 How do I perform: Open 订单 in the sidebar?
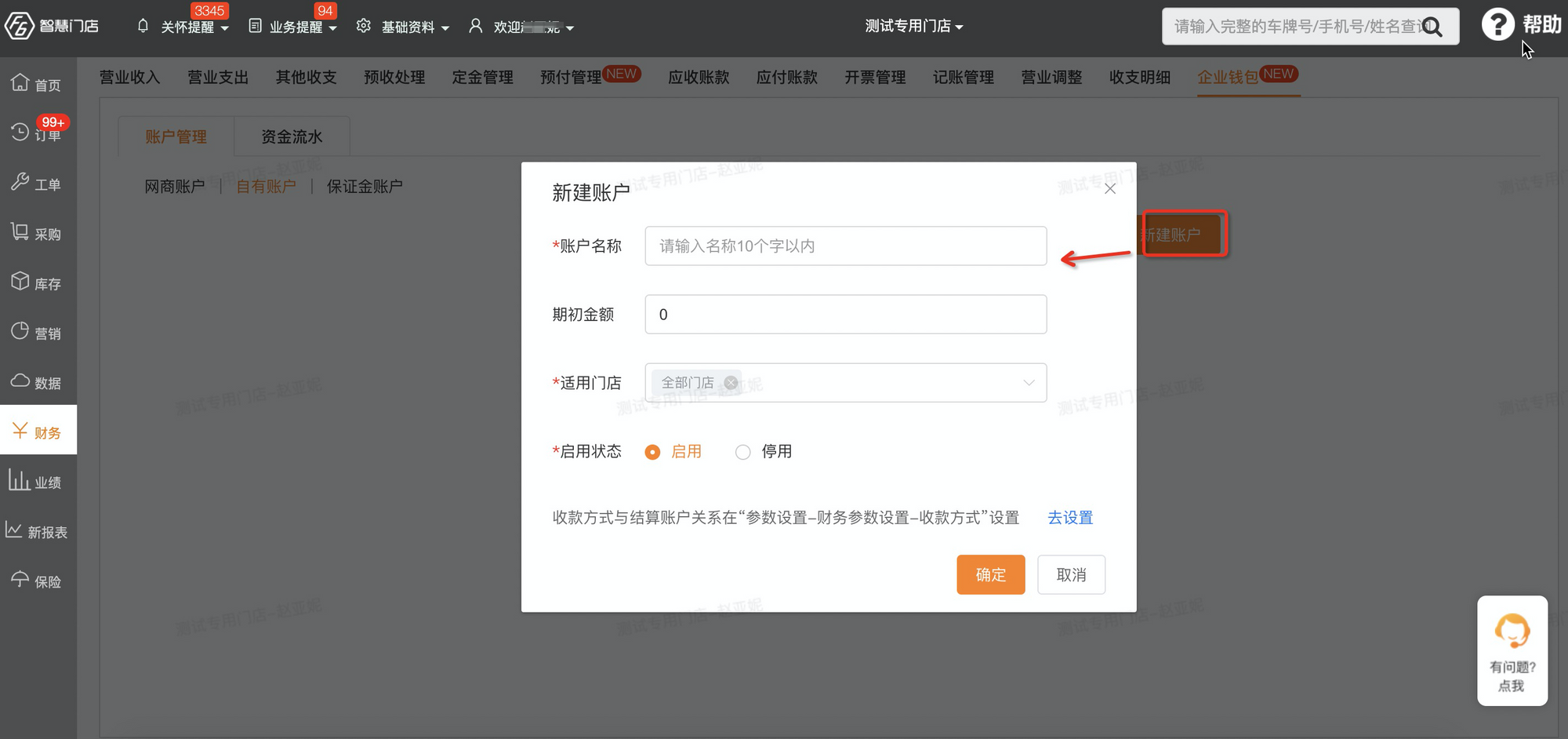38,133
